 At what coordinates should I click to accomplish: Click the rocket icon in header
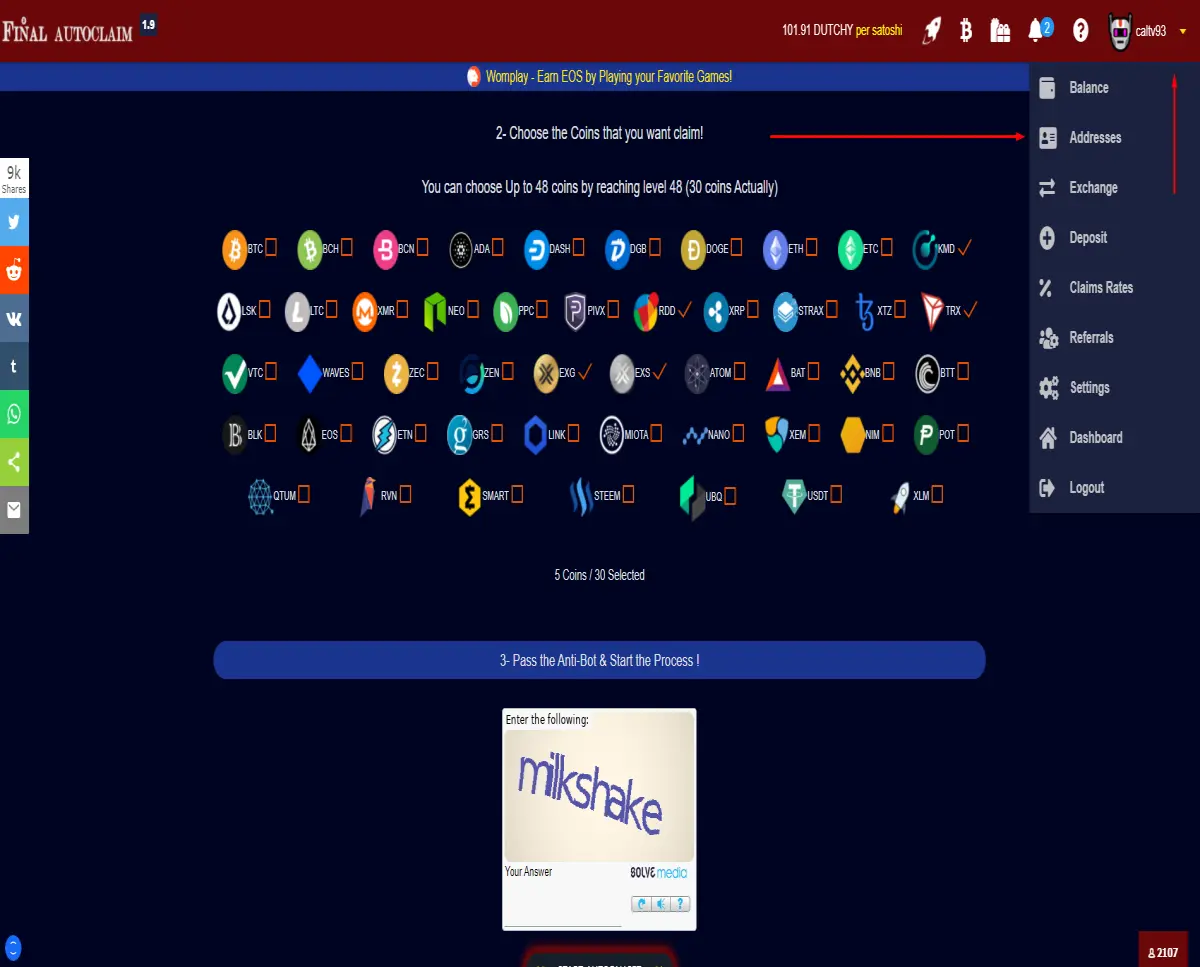(x=931, y=31)
